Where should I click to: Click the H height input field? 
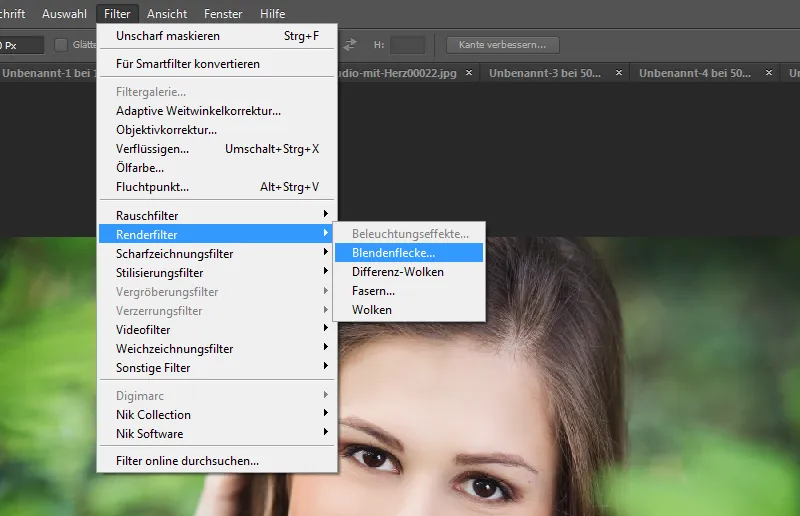click(407, 45)
